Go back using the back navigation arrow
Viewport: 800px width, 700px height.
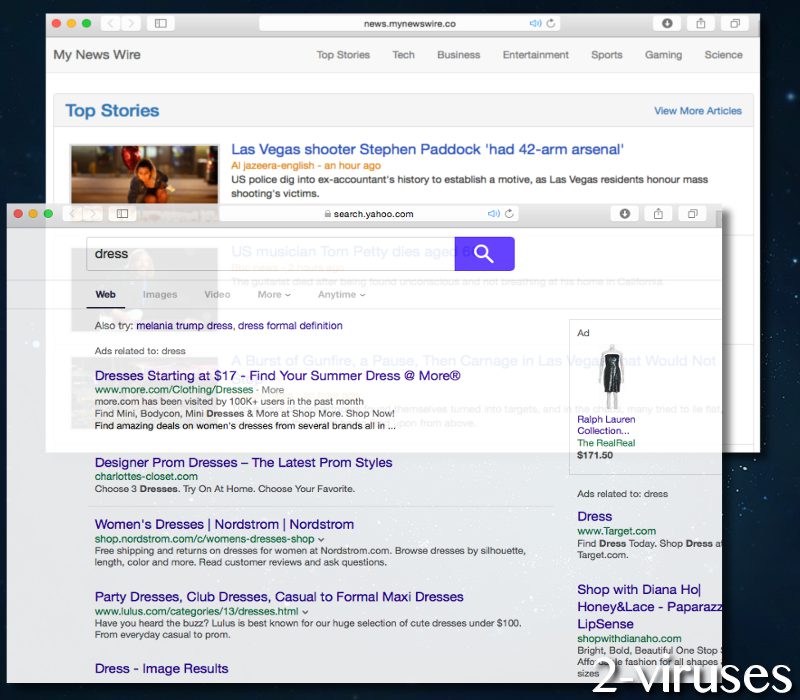coord(71,213)
